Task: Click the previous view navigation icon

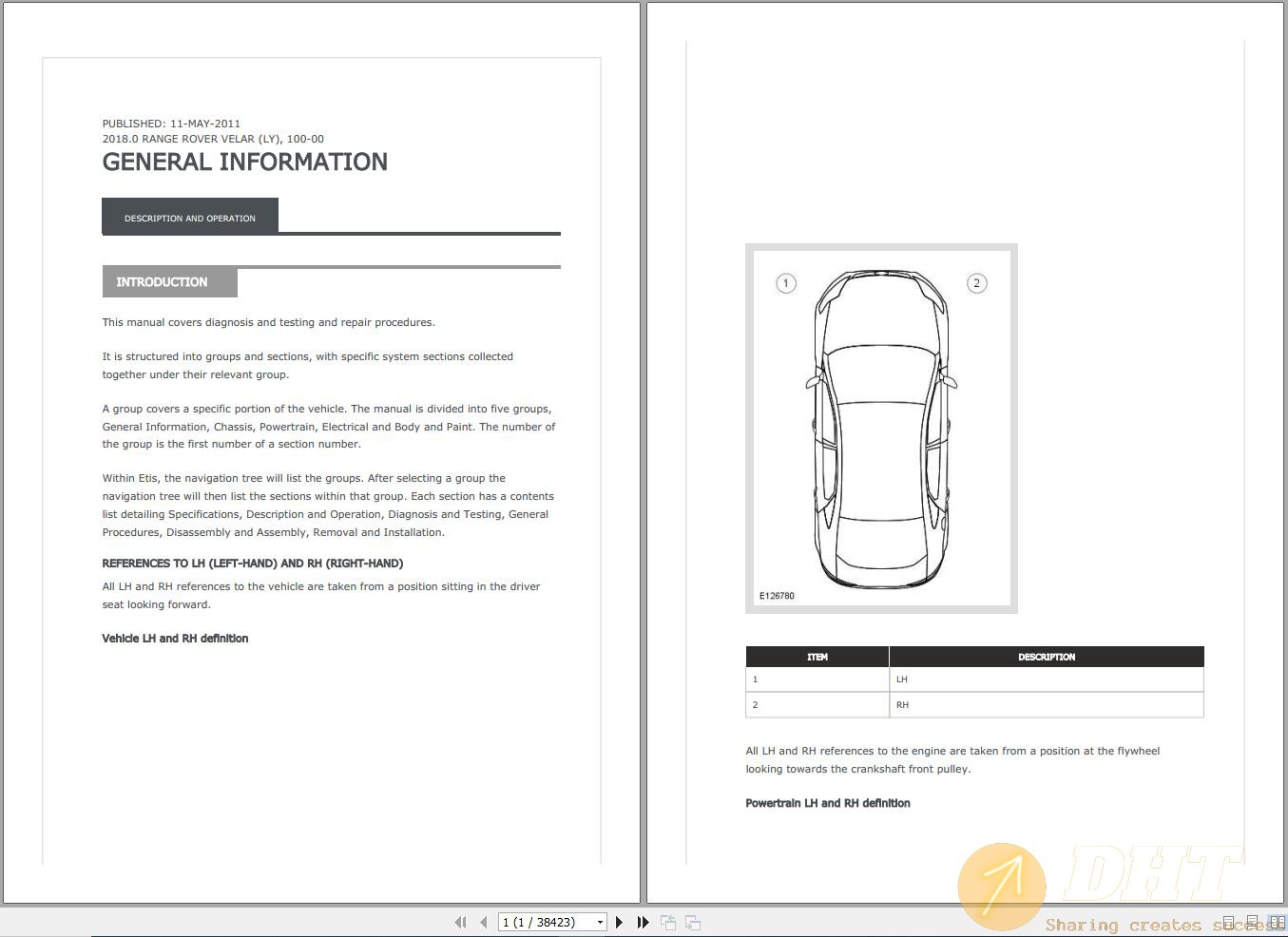Action: [668, 922]
